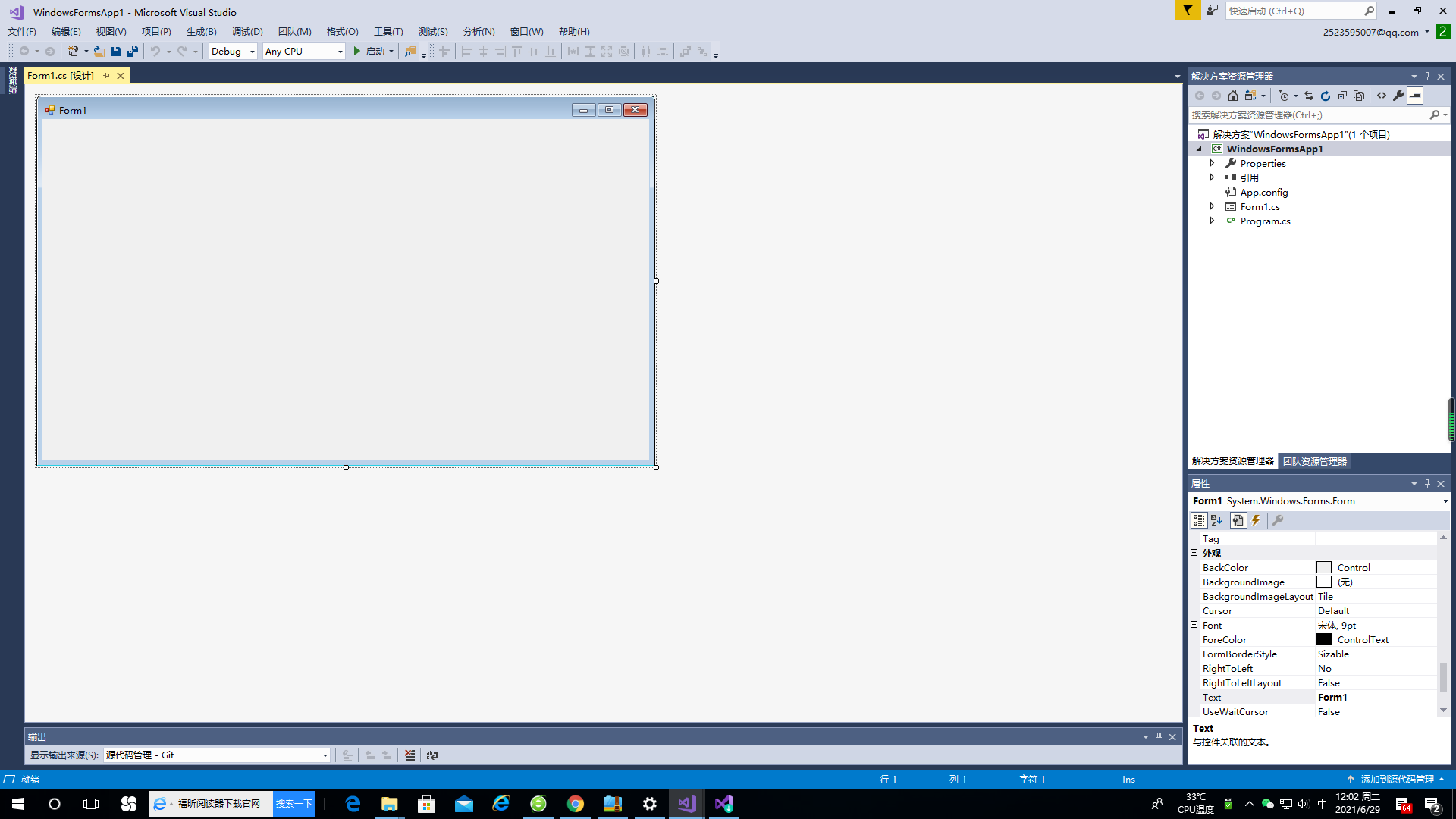Select the Events lightning icon in Properties panel
1456x819 pixels.
click(1256, 520)
